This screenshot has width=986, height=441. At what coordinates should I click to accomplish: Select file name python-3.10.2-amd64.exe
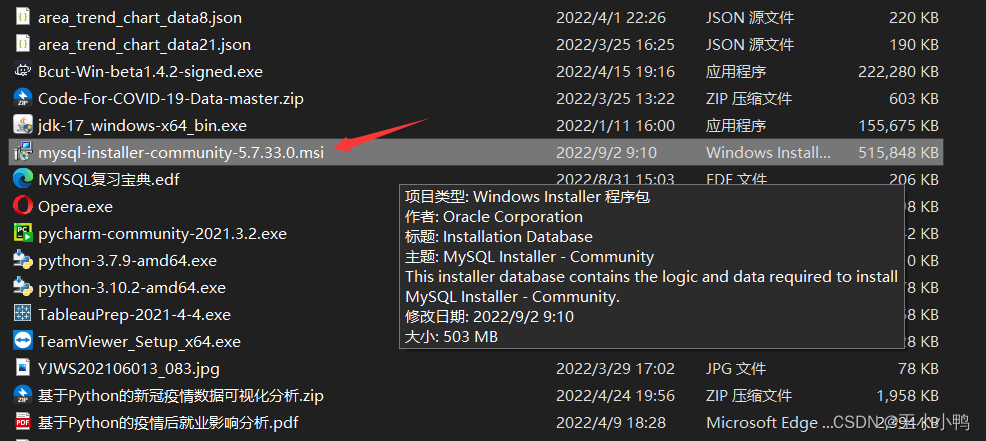[x=131, y=287]
